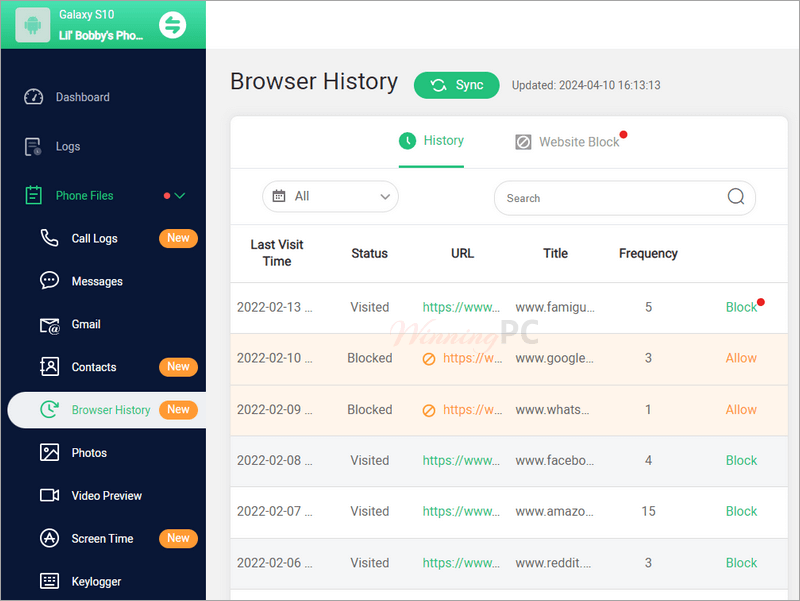Image resolution: width=800 pixels, height=601 pixels.
Task: Switch to the Website Block tab
Action: click(567, 142)
